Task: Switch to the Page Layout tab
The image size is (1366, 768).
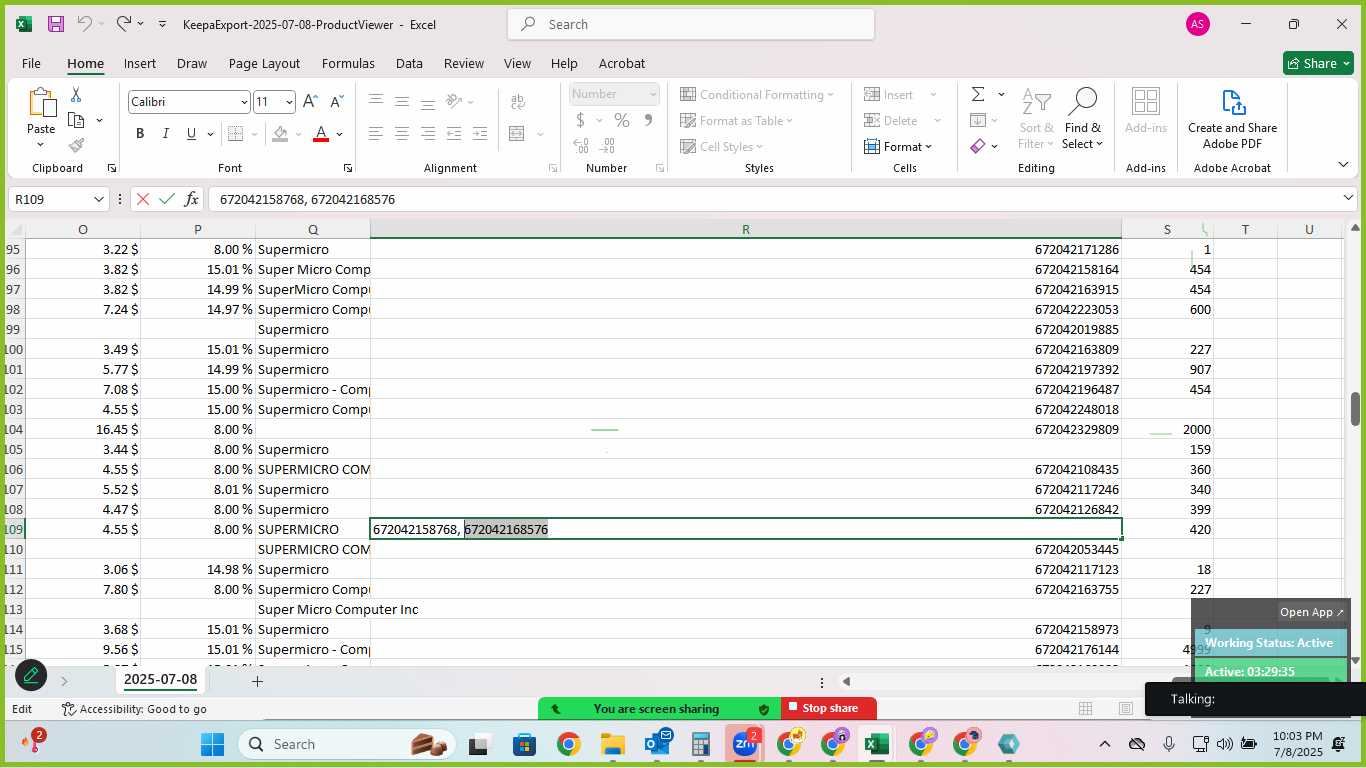Action: [x=264, y=63]
